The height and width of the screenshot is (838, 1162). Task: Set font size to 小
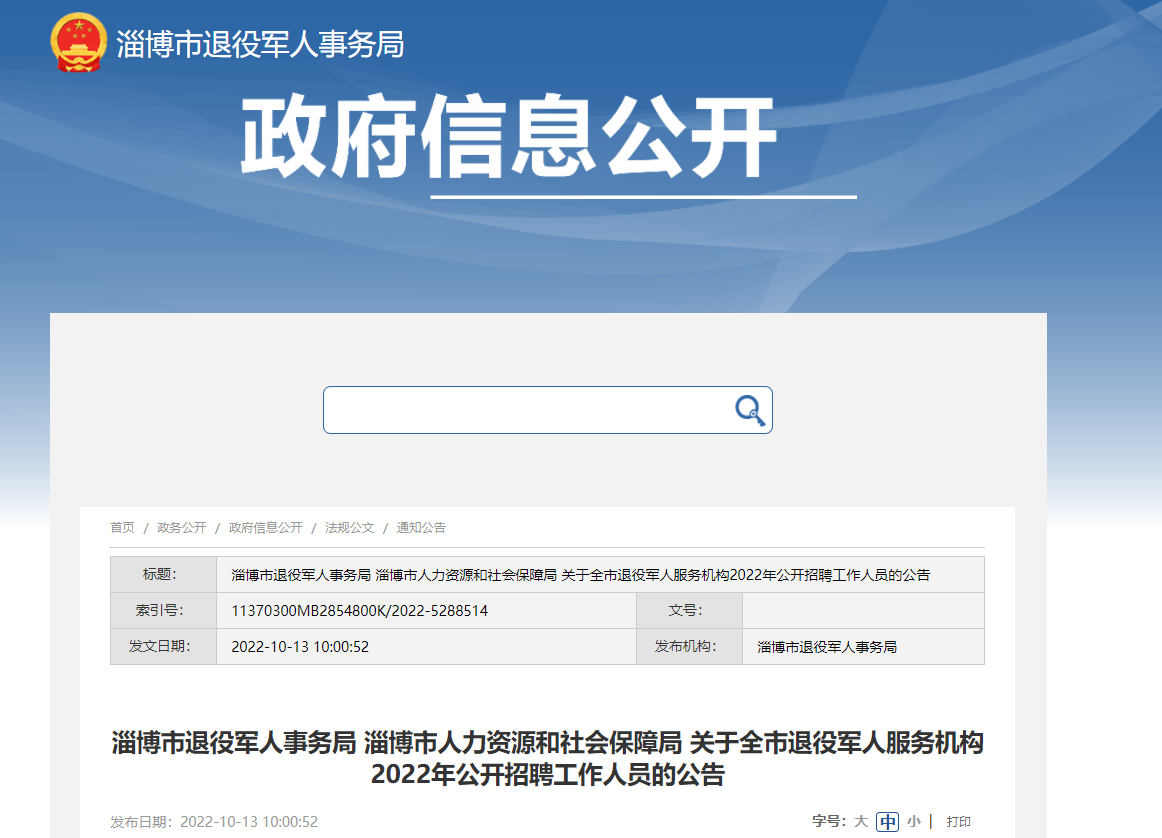pyautogui.click(x=914, y=821)
